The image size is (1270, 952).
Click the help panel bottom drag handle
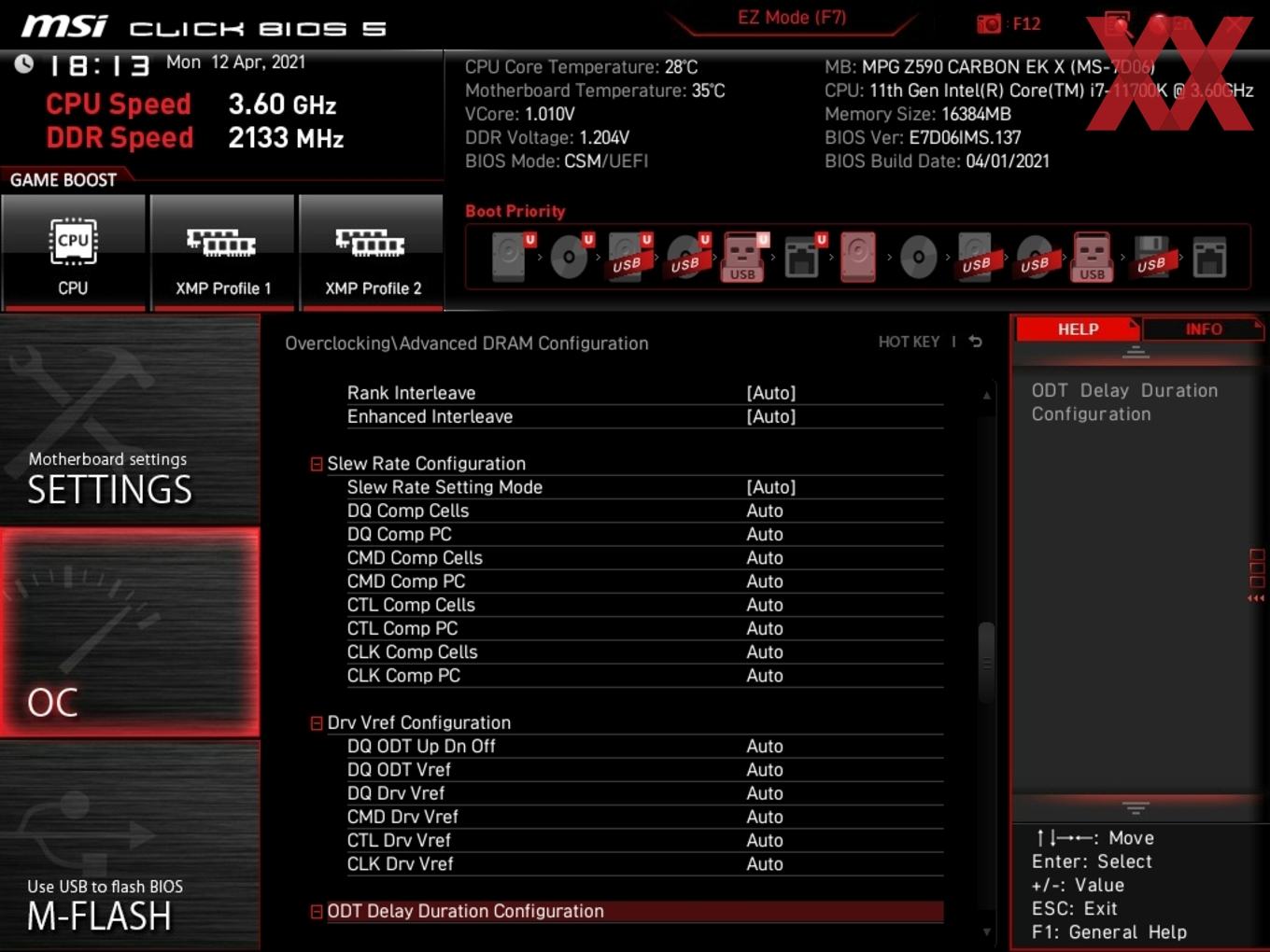[1136, 807]
